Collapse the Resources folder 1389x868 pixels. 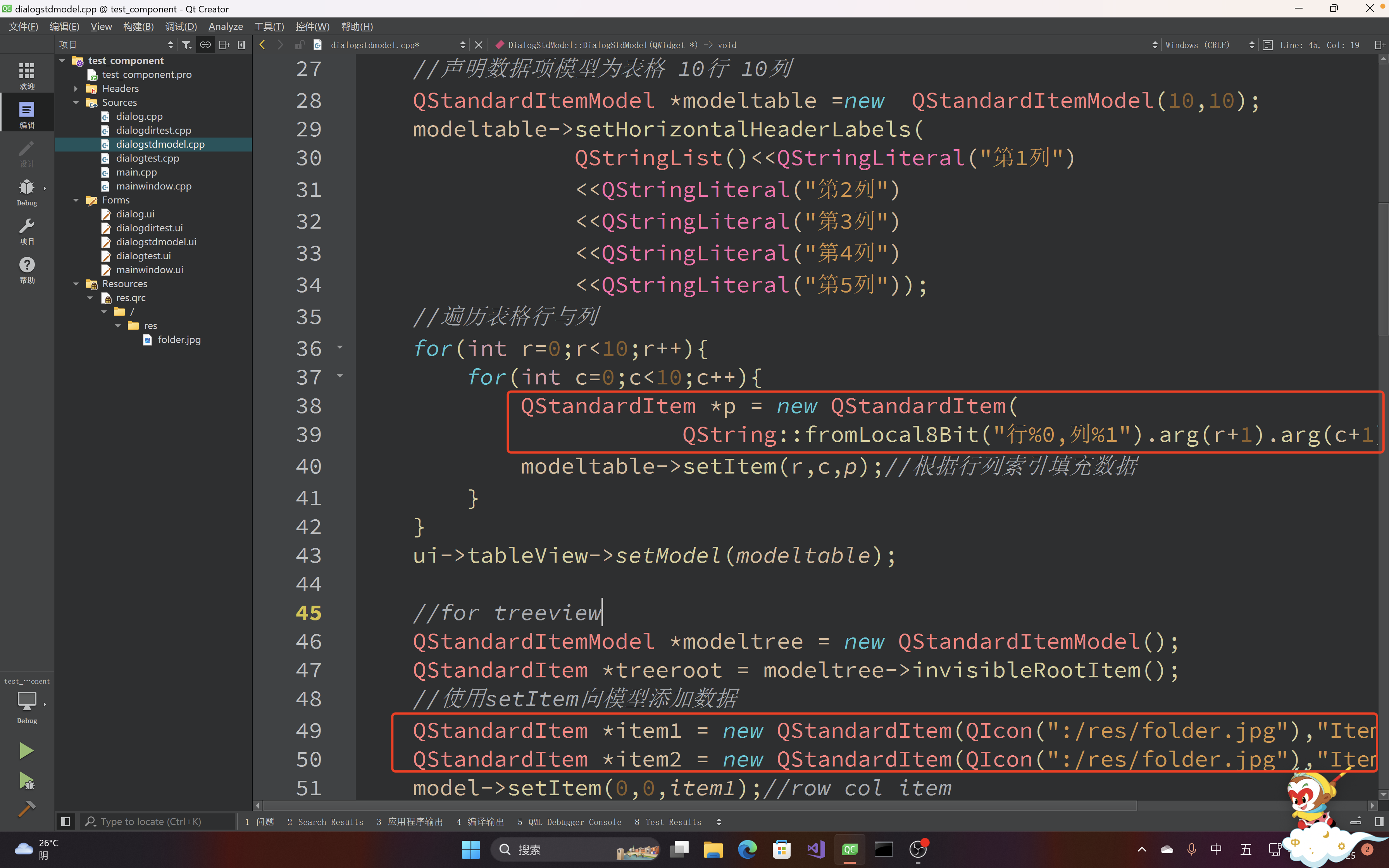(x=76, y=284)
